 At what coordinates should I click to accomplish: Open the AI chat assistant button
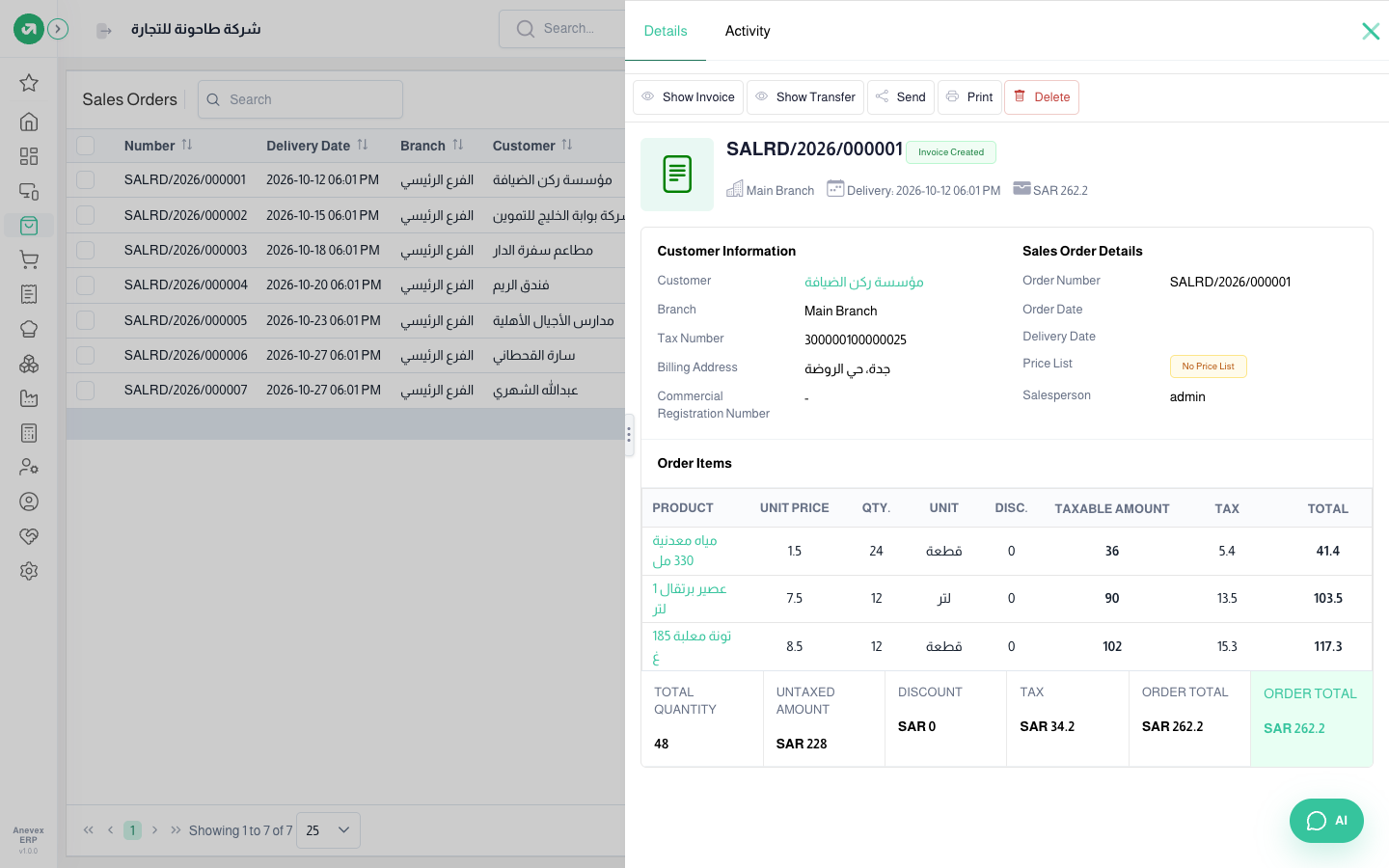[1326, 821]
